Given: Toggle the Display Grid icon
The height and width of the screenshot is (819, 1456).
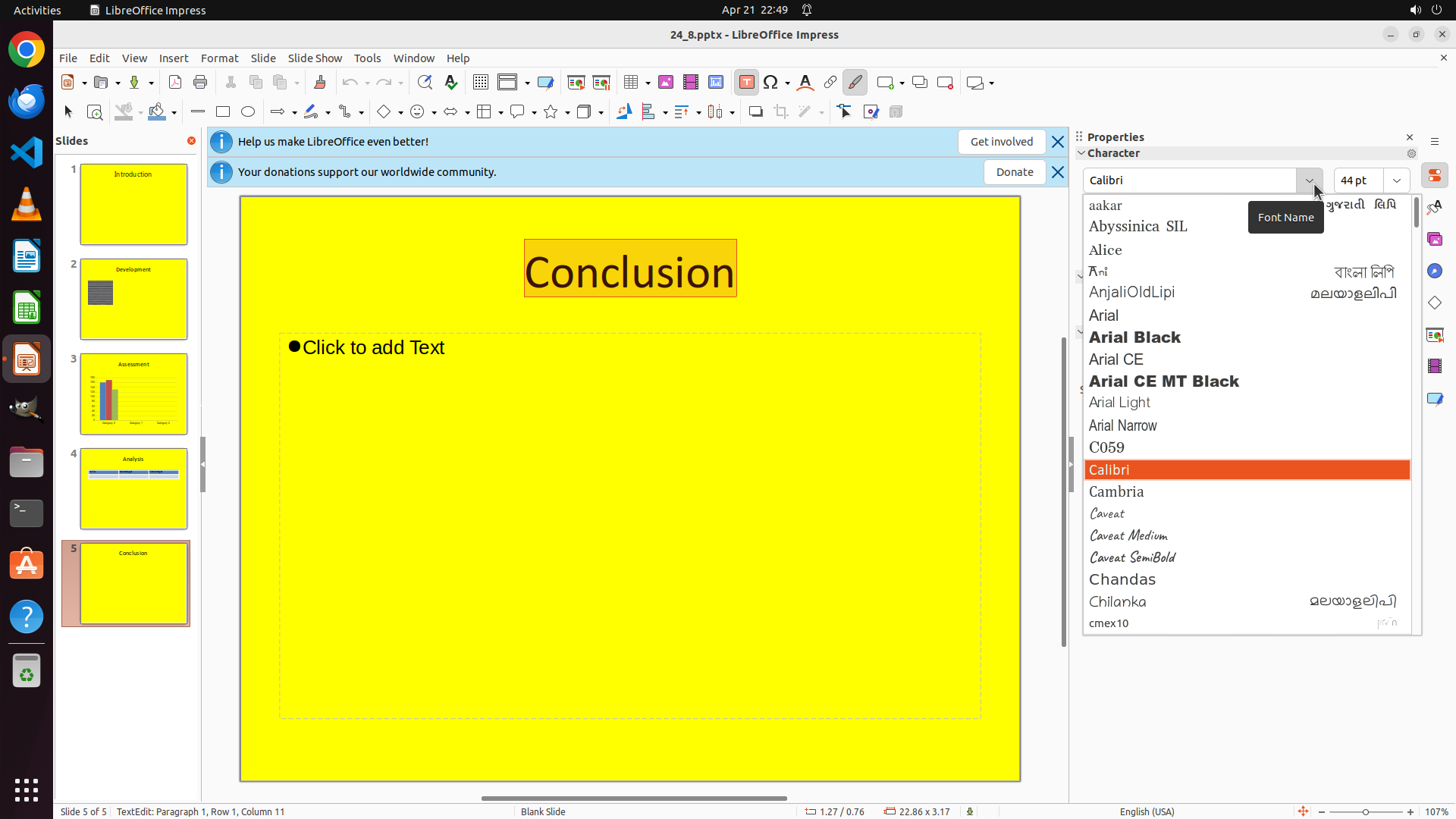Looking at the screenshot, I should click(x=481, y=83).
